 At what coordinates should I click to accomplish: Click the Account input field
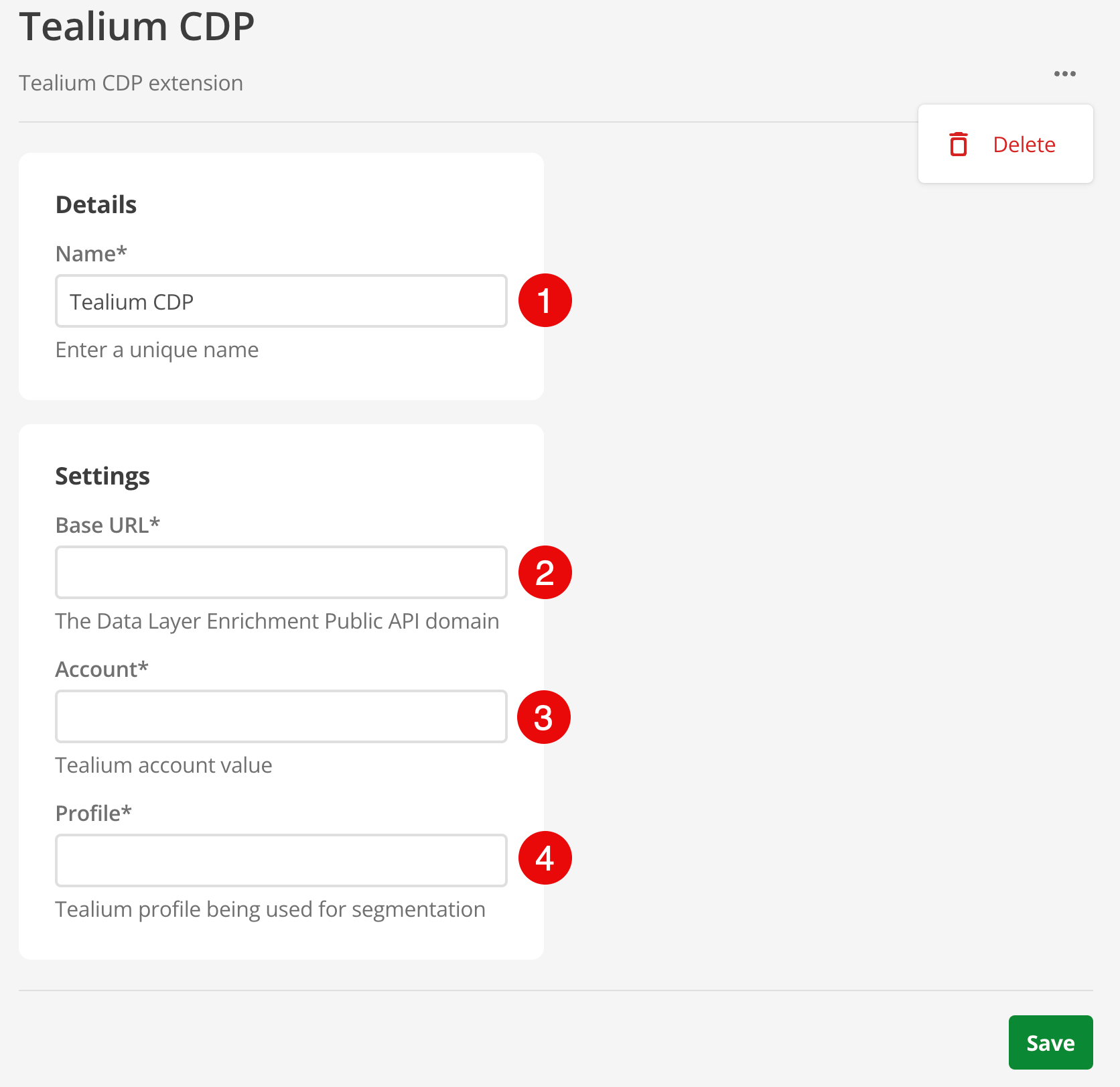tap(281, 716)
